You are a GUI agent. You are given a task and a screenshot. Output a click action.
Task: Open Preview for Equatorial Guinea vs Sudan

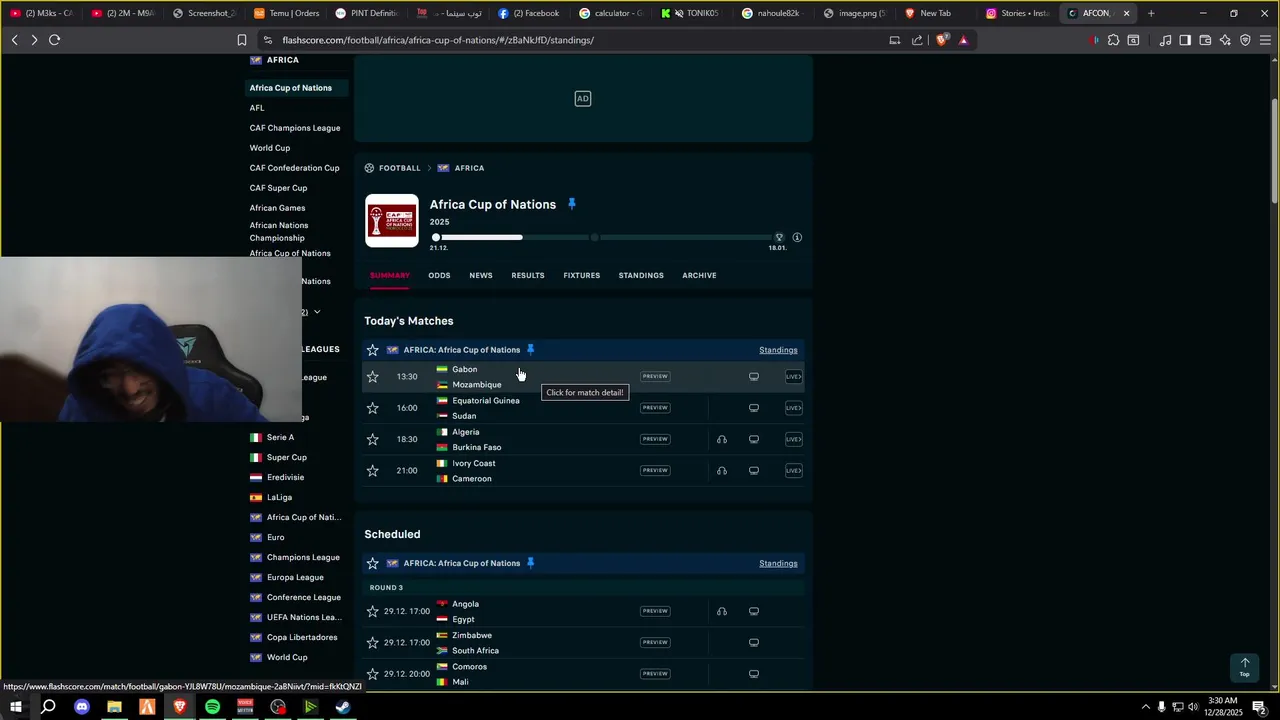[655, 408]
